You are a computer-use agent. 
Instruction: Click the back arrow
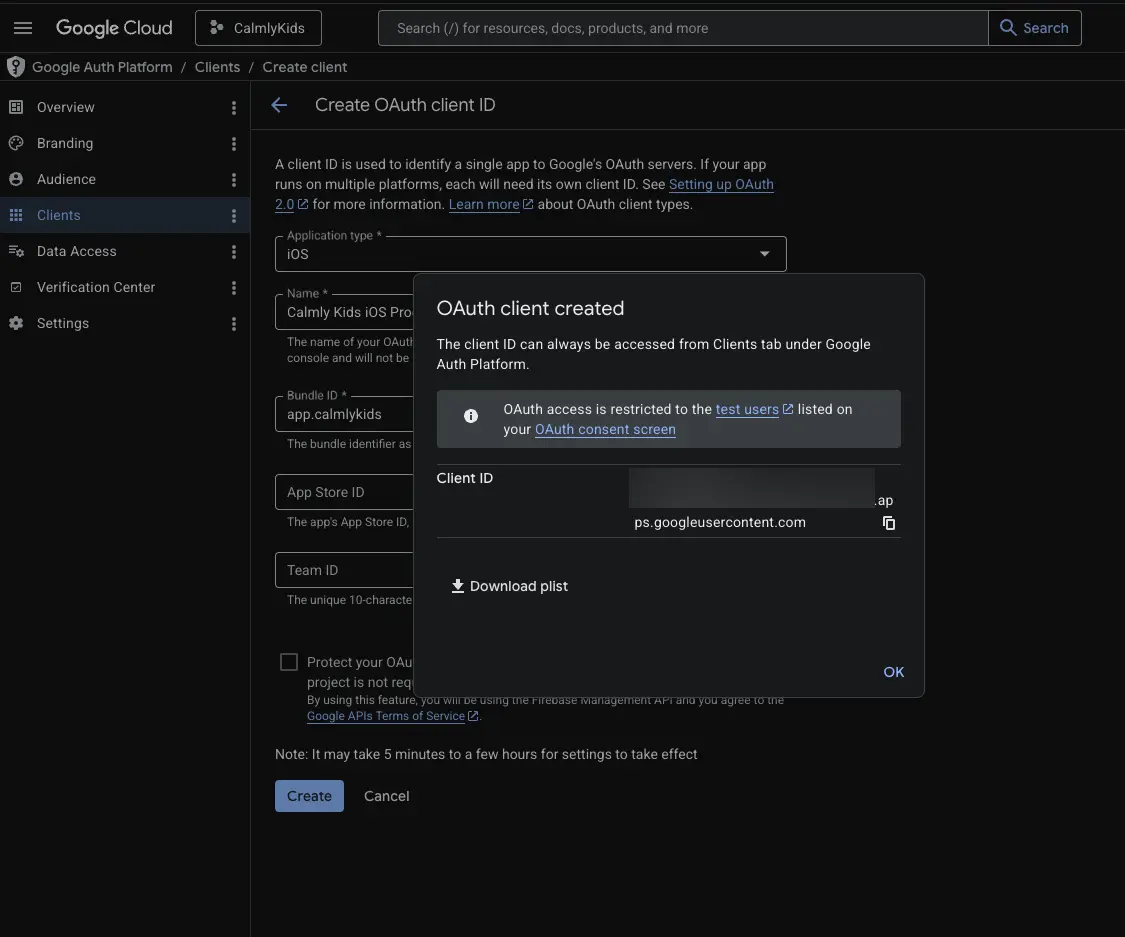[279, 105]
